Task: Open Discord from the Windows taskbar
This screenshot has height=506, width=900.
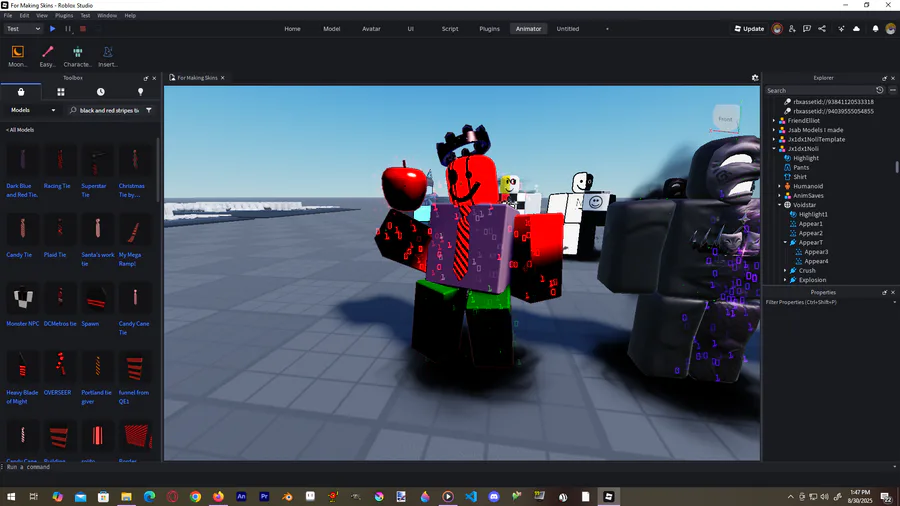Action: [x=494, y=496]
